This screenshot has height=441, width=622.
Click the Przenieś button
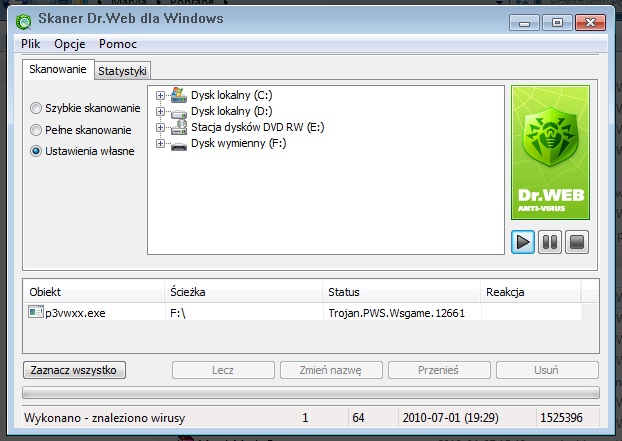(x=439, y=370)
